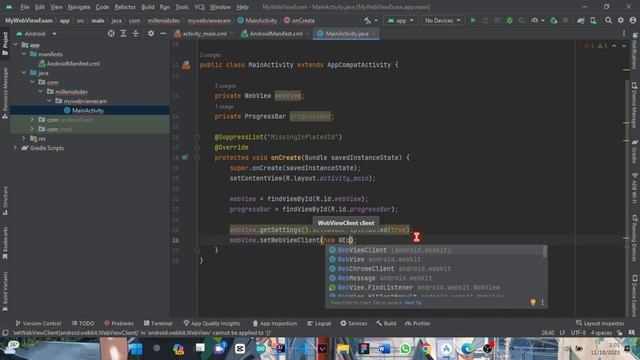This screenshot has height=360, width=640.
Task: Click the 4 spaces indent setting
Action: tap(602, 333)
